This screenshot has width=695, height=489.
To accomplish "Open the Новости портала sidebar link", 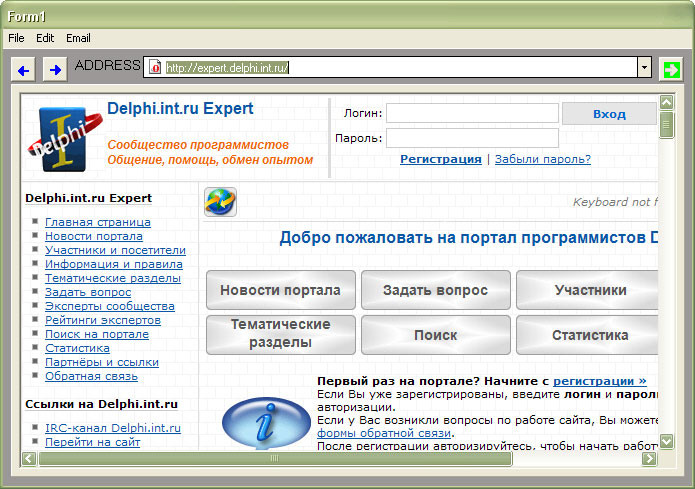I will [x=94, y=236].
